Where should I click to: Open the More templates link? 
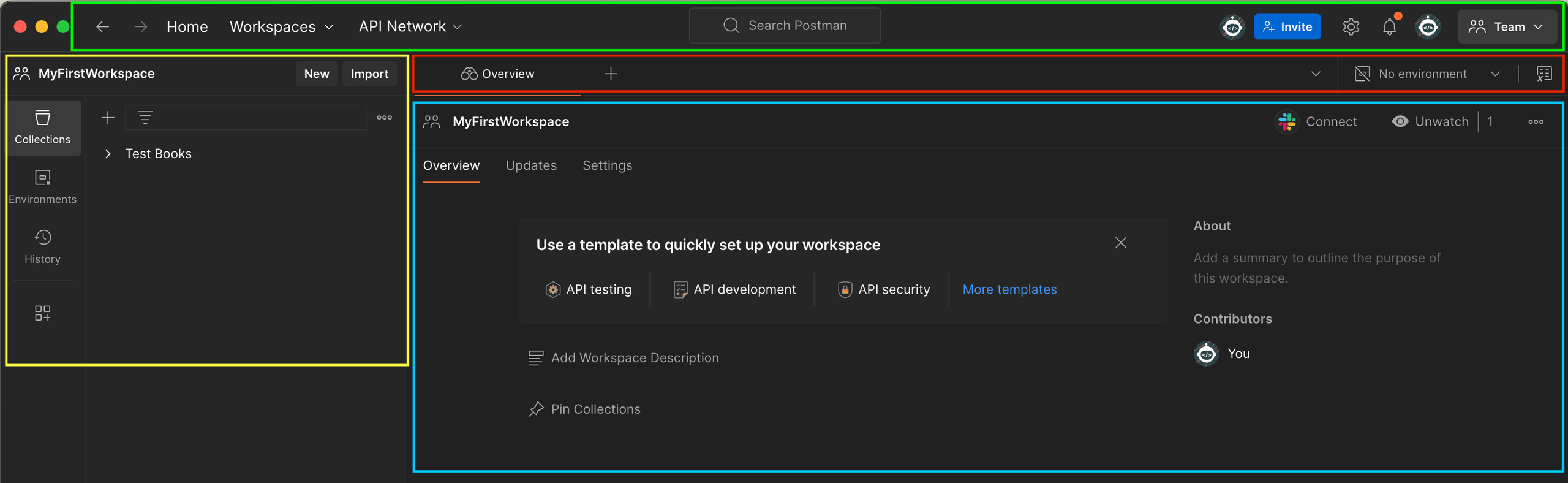coord(1009,289)
